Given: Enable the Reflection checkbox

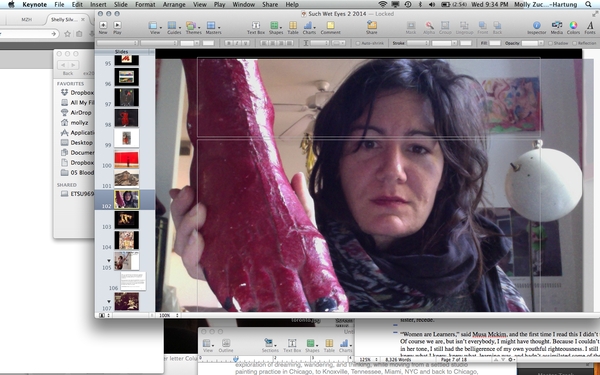Looking at the screenshot, I should 574,43.
